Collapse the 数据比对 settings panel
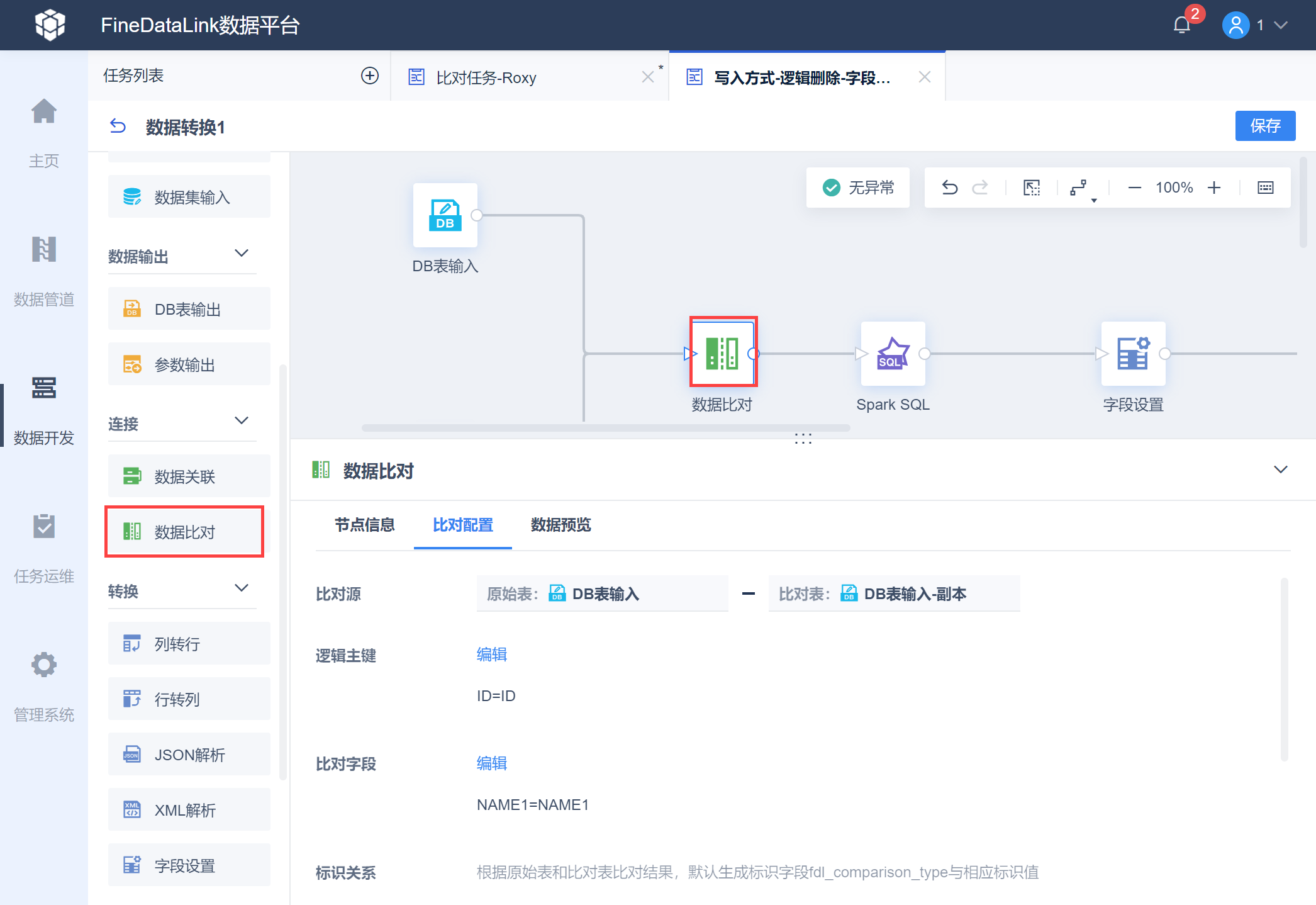This screenshot has width=1316, height=905. point(1280,469)
